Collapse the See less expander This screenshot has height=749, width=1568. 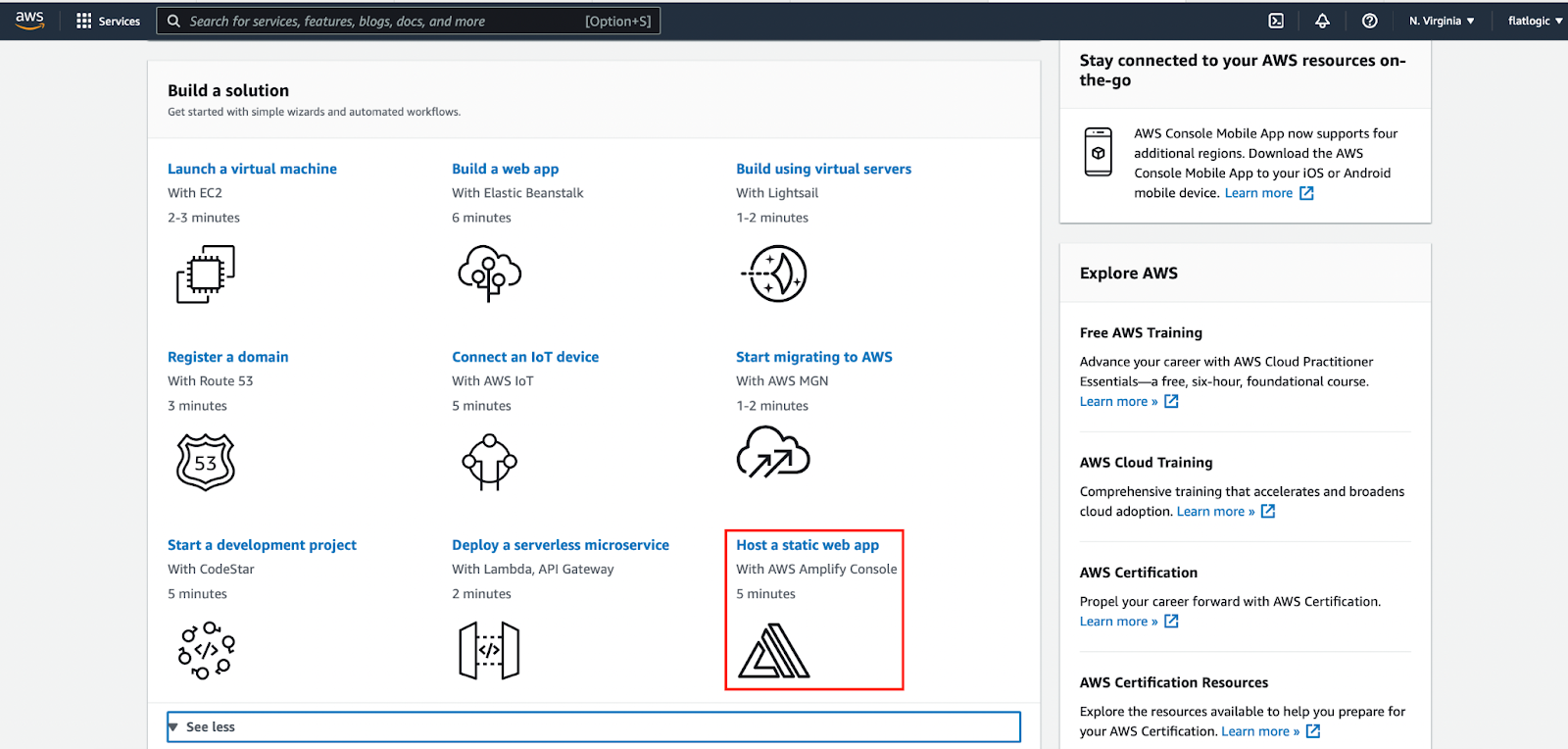(594, 726)
